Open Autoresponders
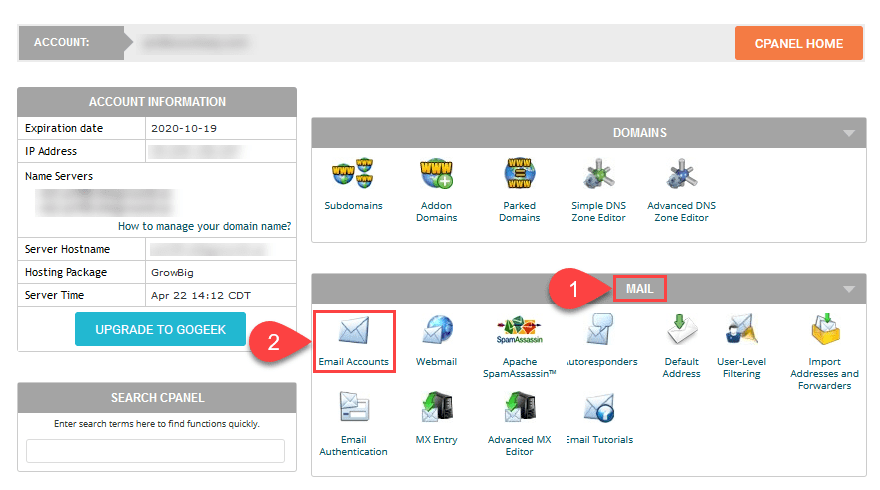This screenshot has height=490, width=880. (x=601, y=341)
